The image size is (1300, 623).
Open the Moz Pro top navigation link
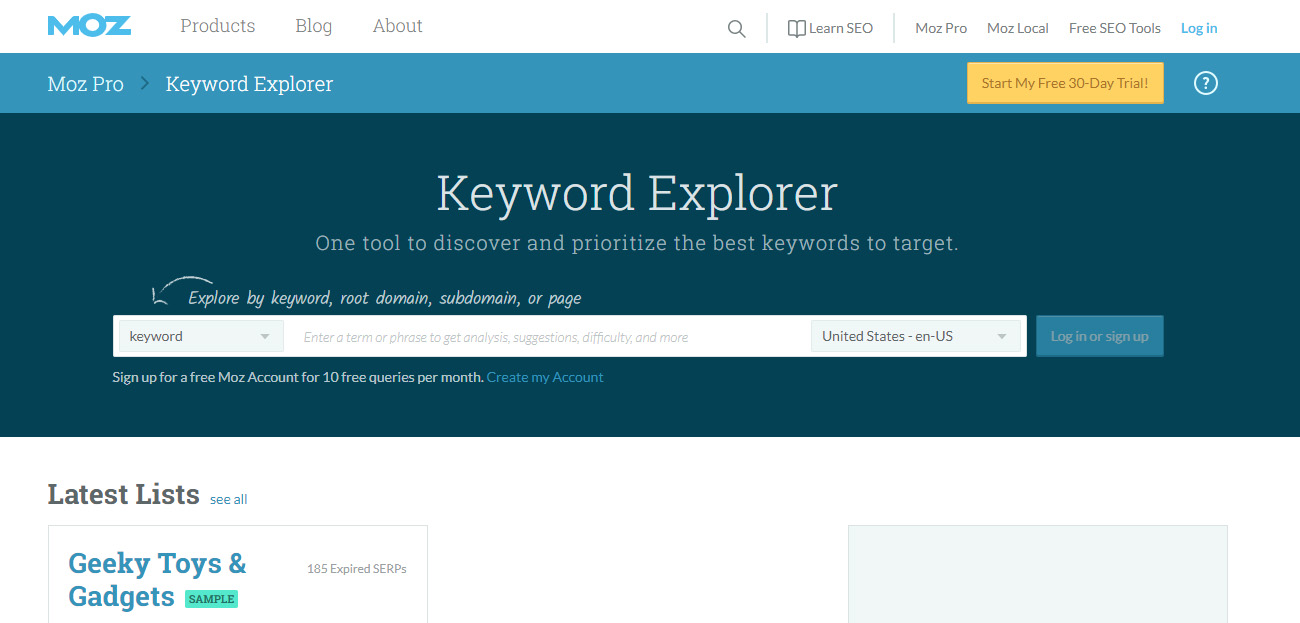(x=941, y=28)
